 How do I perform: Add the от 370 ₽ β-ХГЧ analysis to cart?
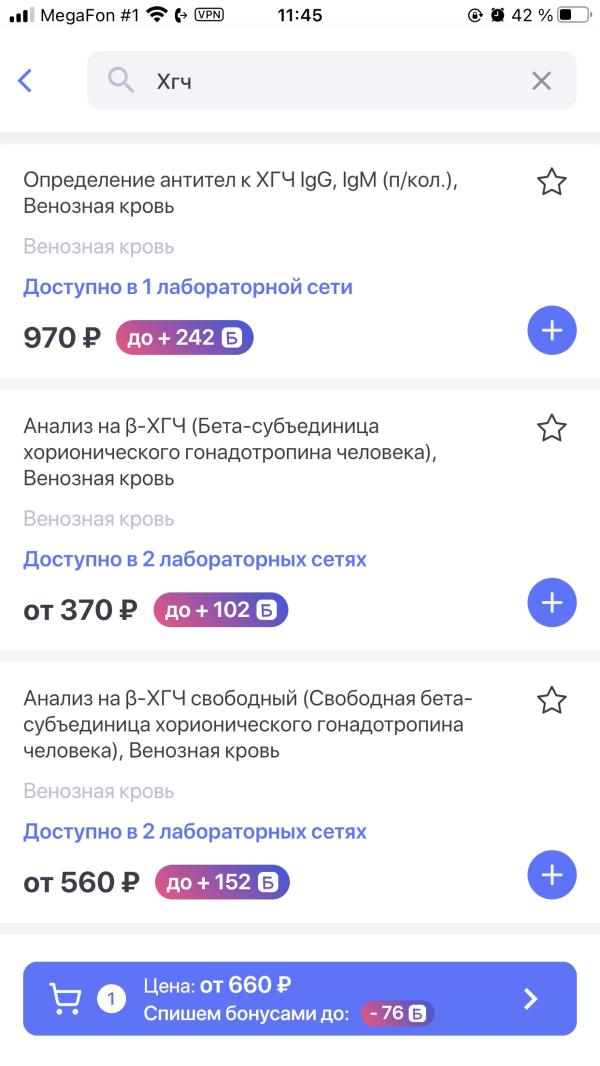(552, 602)
